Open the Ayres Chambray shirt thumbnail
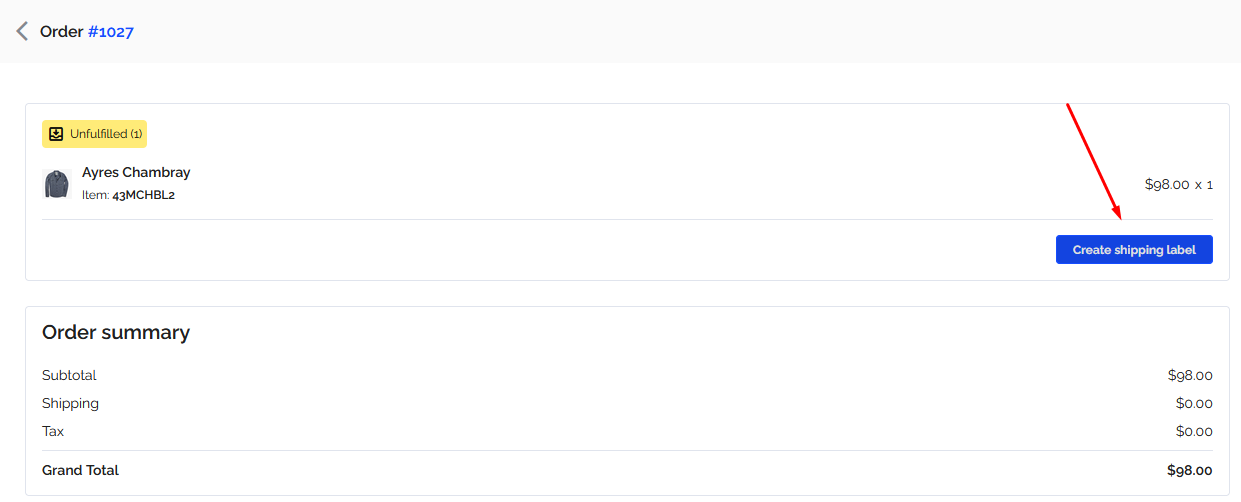Screen dimensions: 1241x502 56,184
